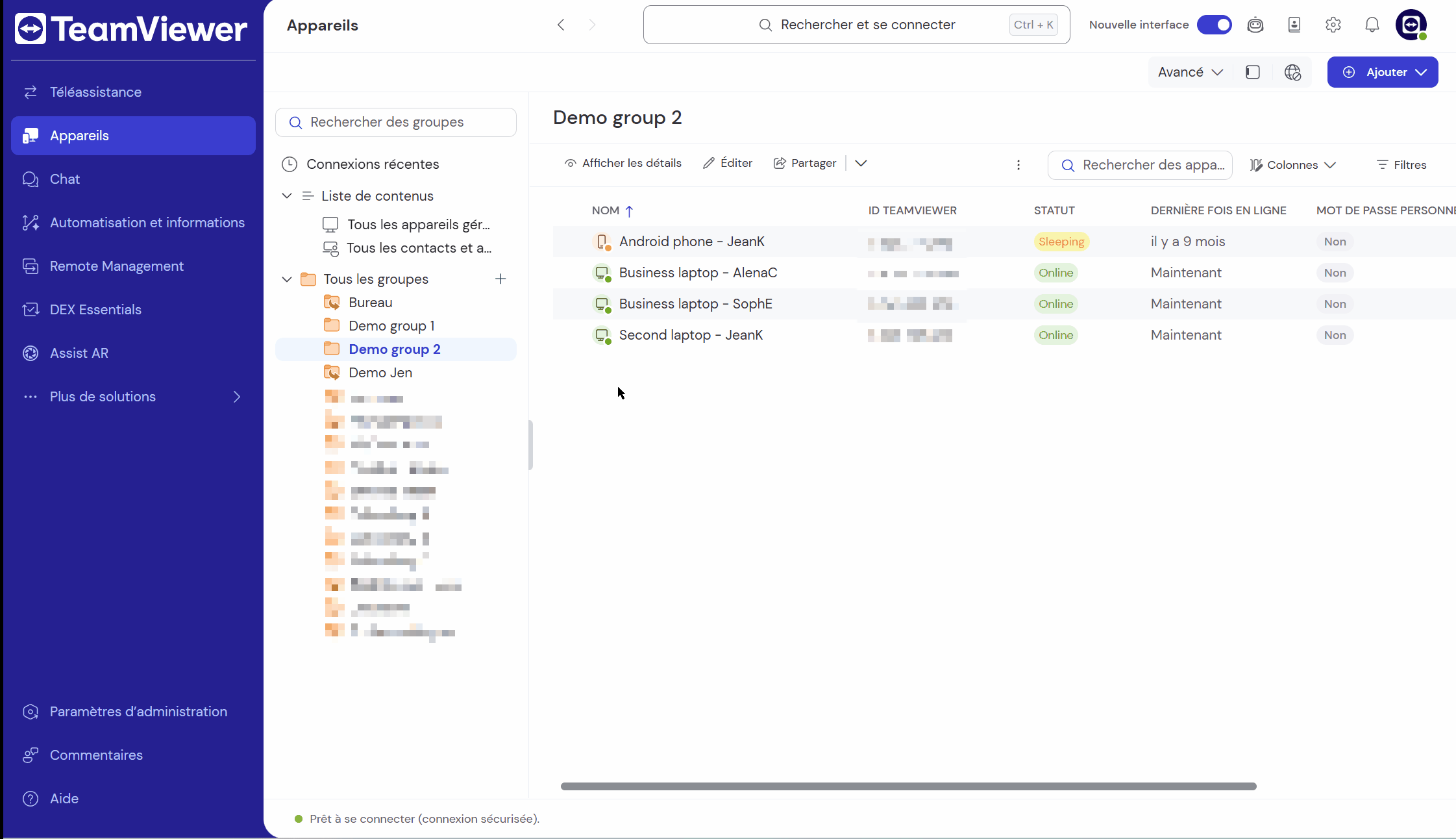Open Aide in the sidebar
The image size is (1456, 839).
coord(133,799)
